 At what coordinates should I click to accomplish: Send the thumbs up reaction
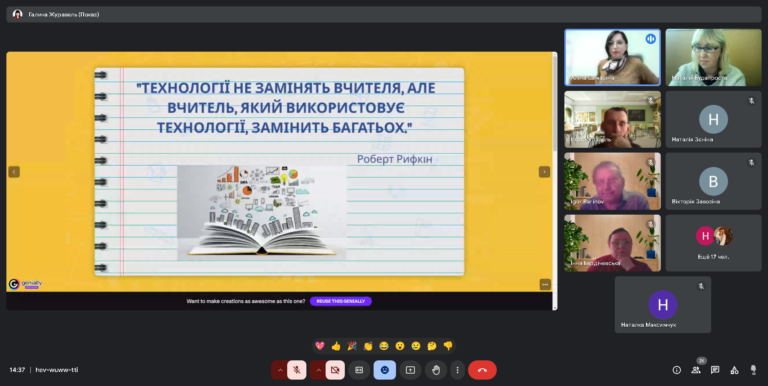point(336,346)
